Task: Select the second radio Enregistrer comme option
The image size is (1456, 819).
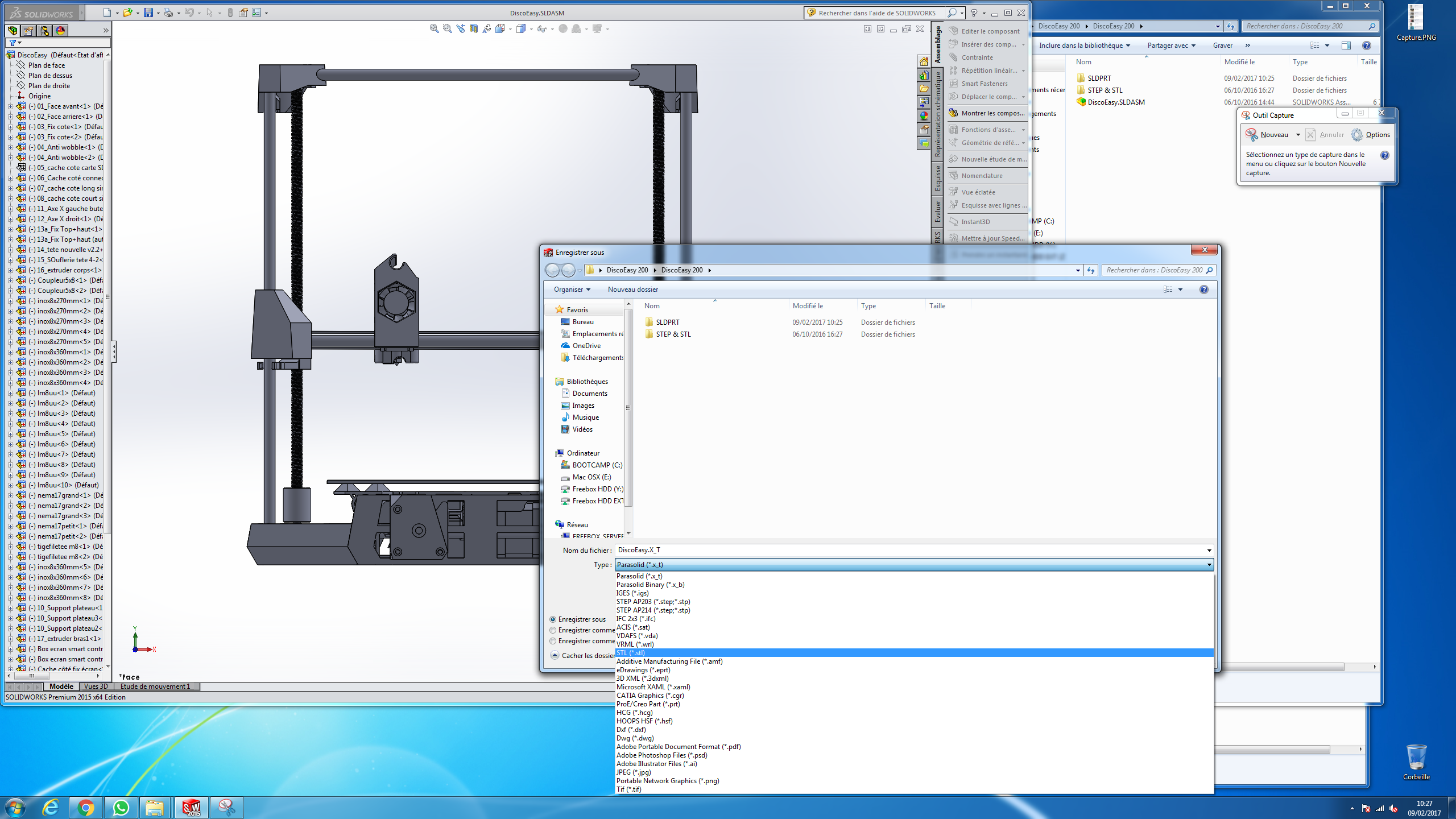Action: (x=553, y=630)
